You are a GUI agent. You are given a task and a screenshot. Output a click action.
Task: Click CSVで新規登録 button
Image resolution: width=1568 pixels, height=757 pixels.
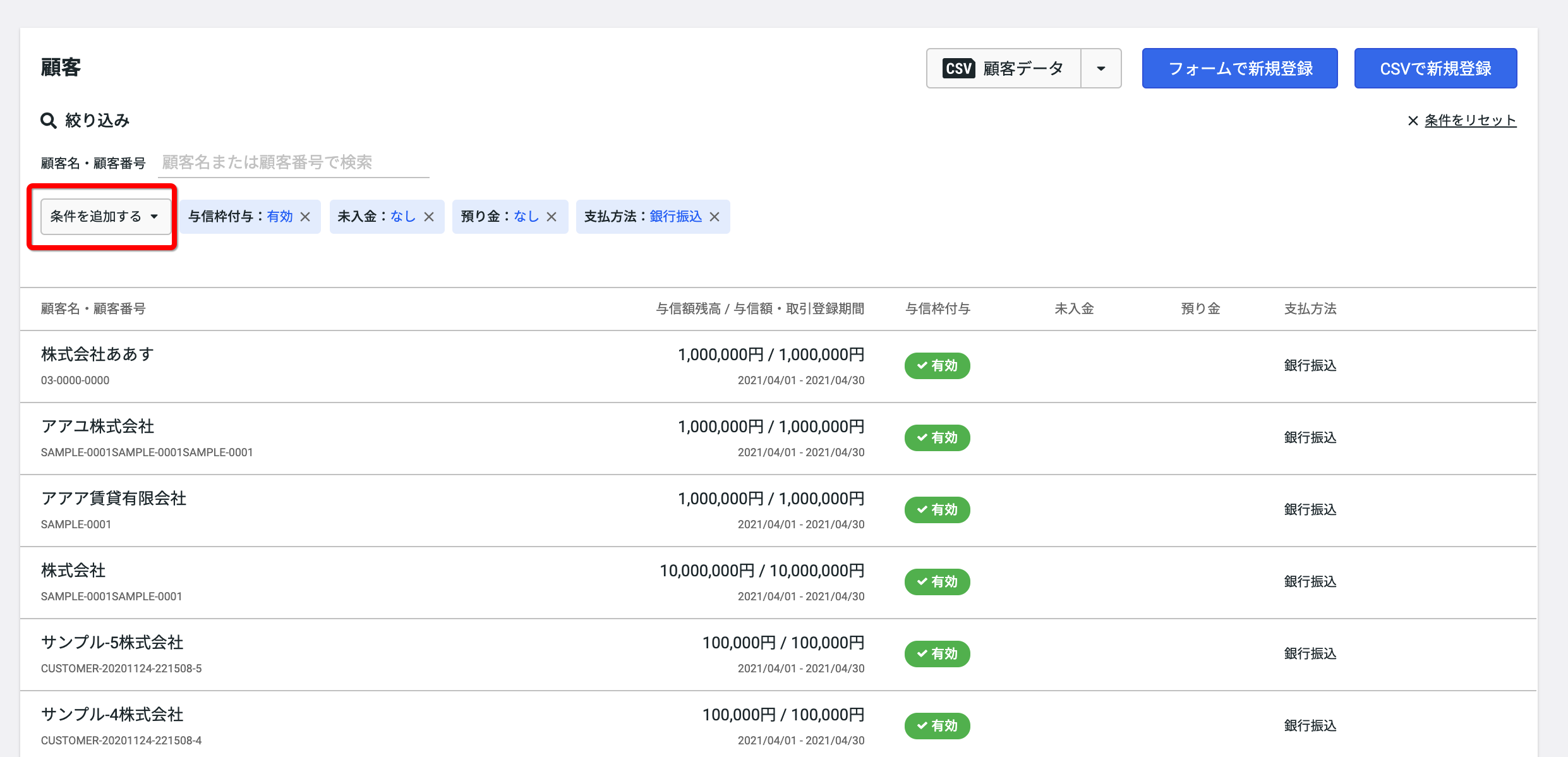[1435, 68]
